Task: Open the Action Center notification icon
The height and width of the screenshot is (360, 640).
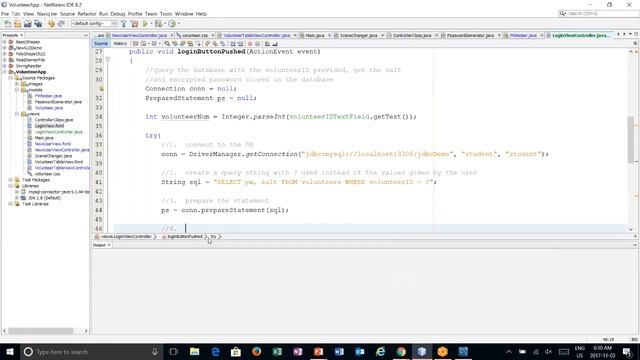Action: click(627, 351)
